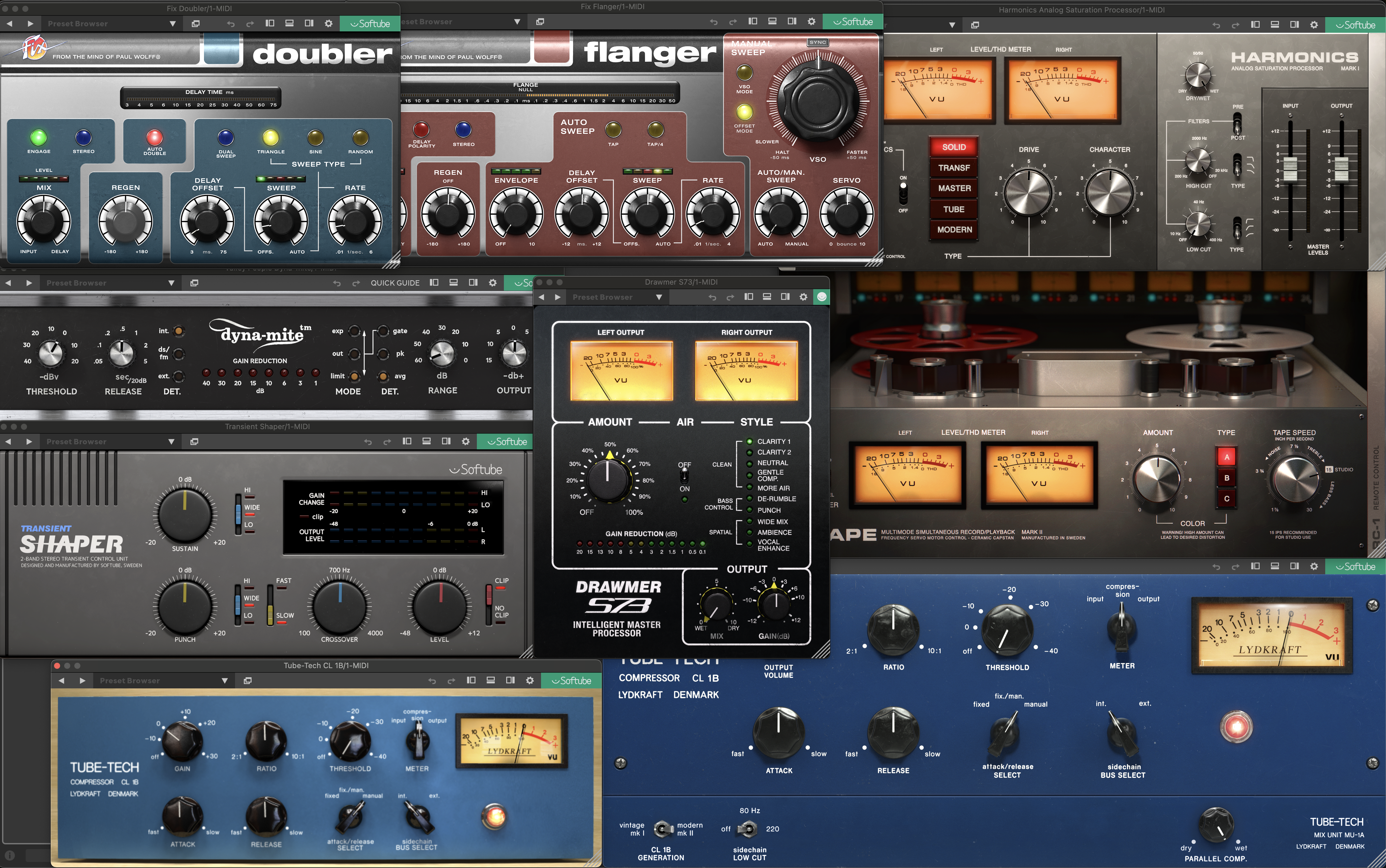
Task: Click left side-panel layout icon in Fix Doubler
Action: [x=270, y=24]
